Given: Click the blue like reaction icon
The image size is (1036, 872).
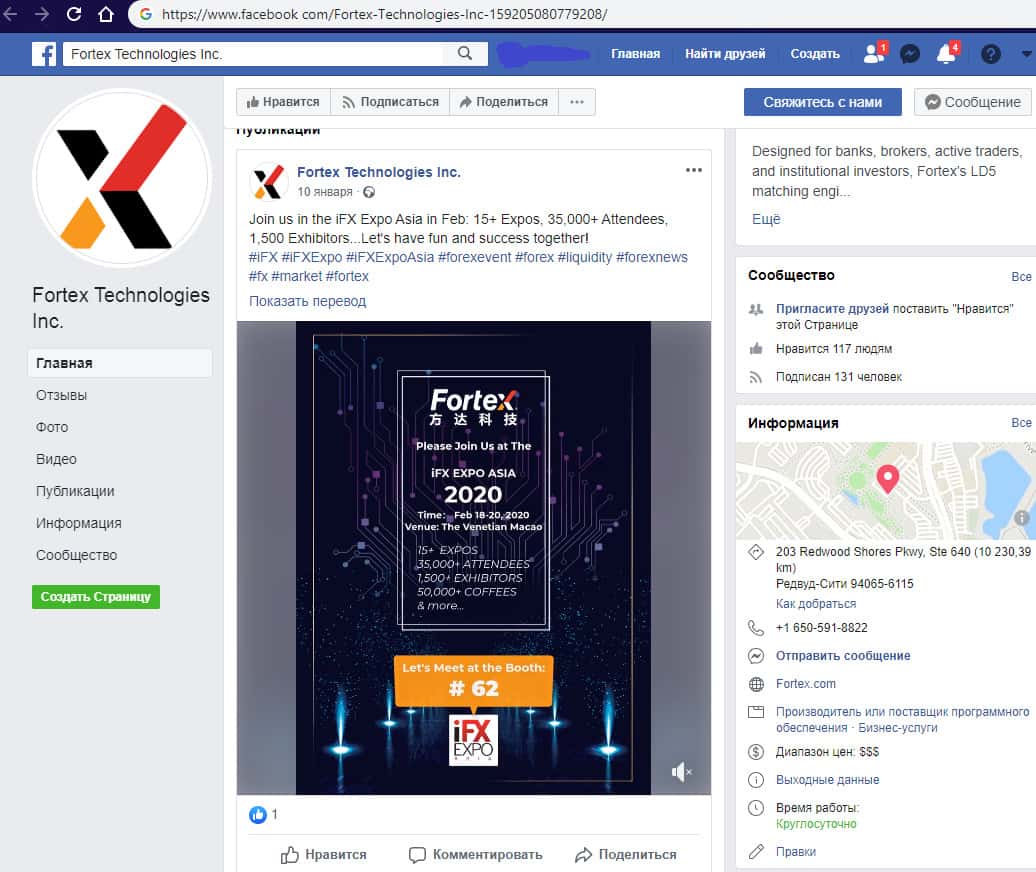Looking at the screenshot, I should pos(258,815).
